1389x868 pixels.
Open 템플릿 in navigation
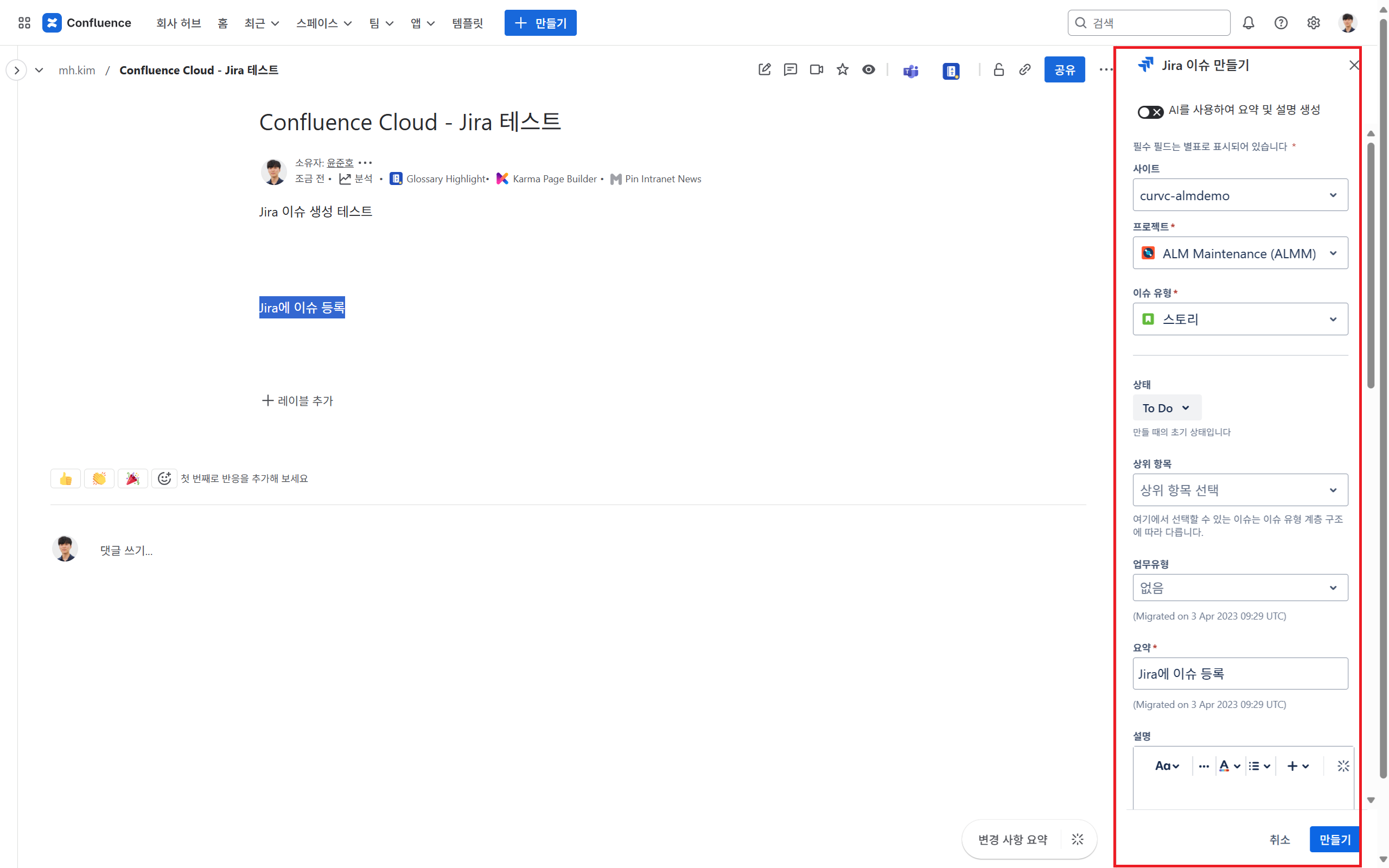(467, 23)
